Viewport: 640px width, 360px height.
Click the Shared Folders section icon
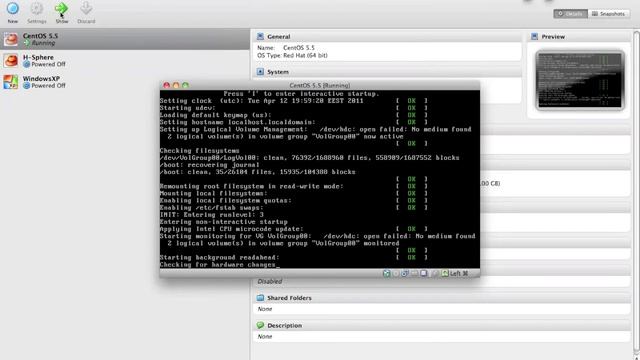coord(260,298)
